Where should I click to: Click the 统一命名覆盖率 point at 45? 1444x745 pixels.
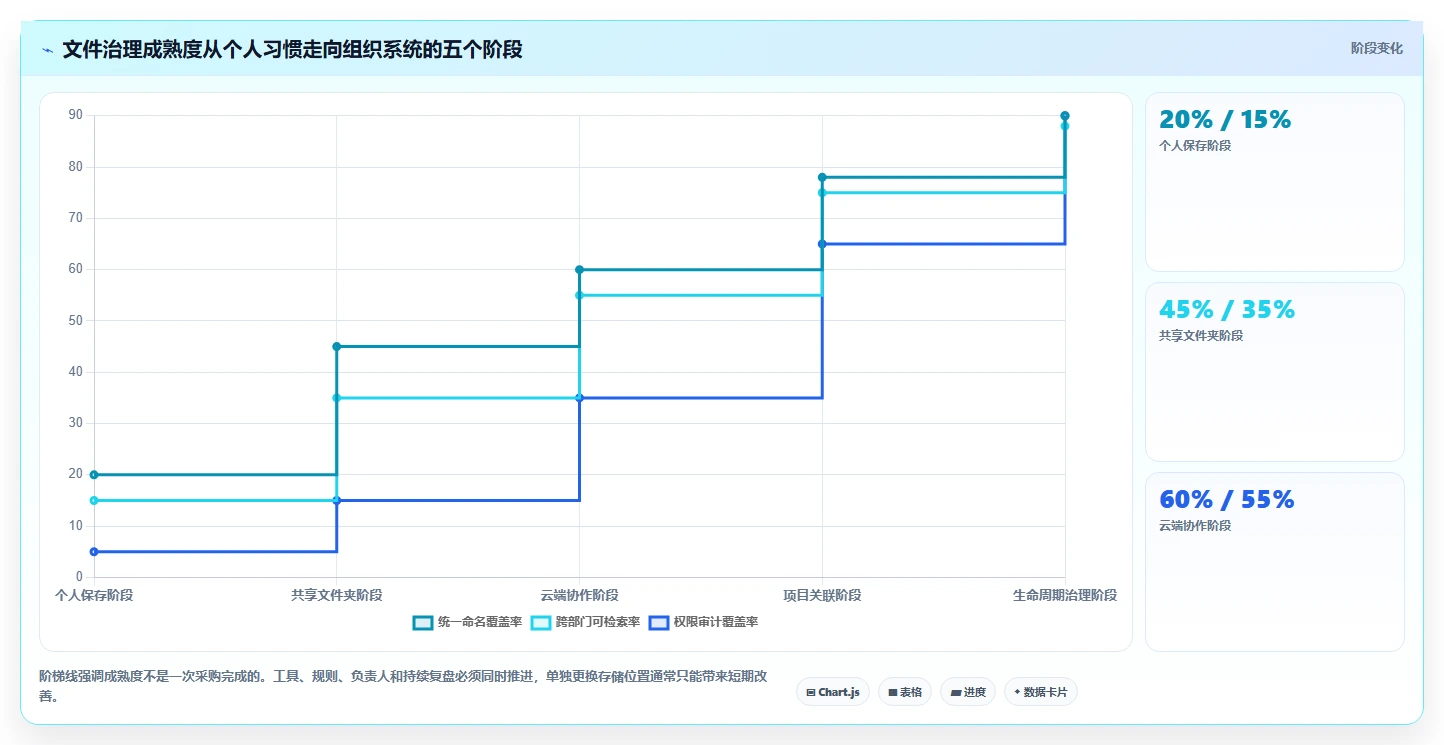coord(337,347)
